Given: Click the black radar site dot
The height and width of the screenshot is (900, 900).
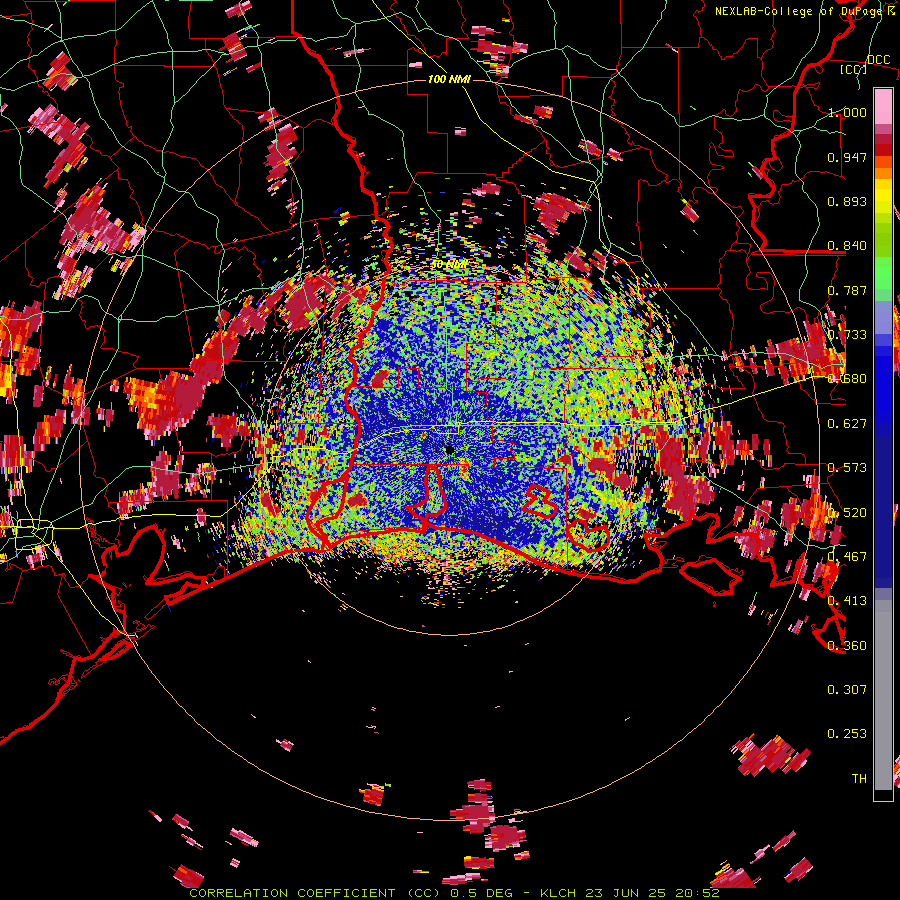Looking at the screenshot, I should click(x=449, y=449).
